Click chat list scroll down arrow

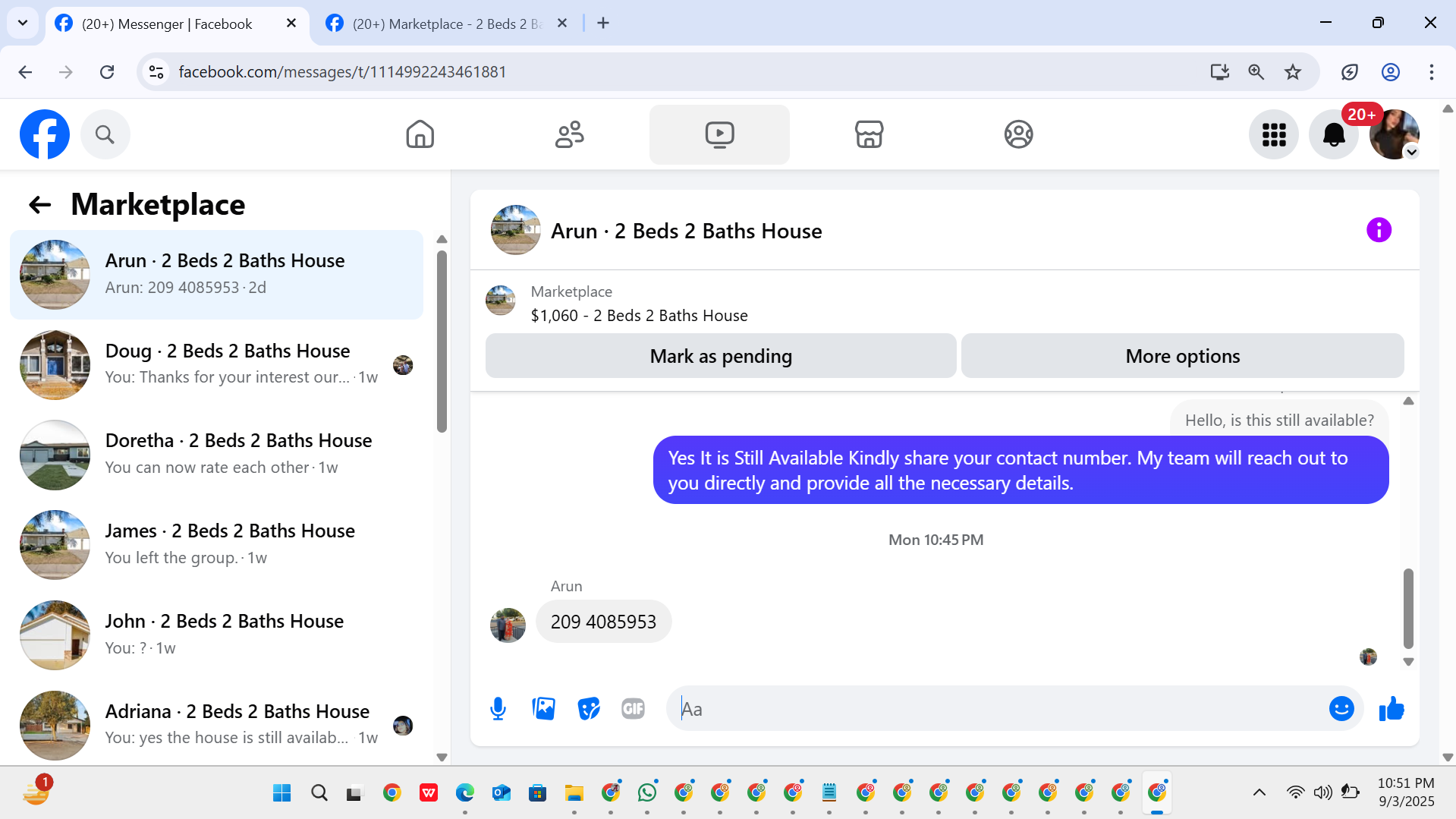coord(442,758)
